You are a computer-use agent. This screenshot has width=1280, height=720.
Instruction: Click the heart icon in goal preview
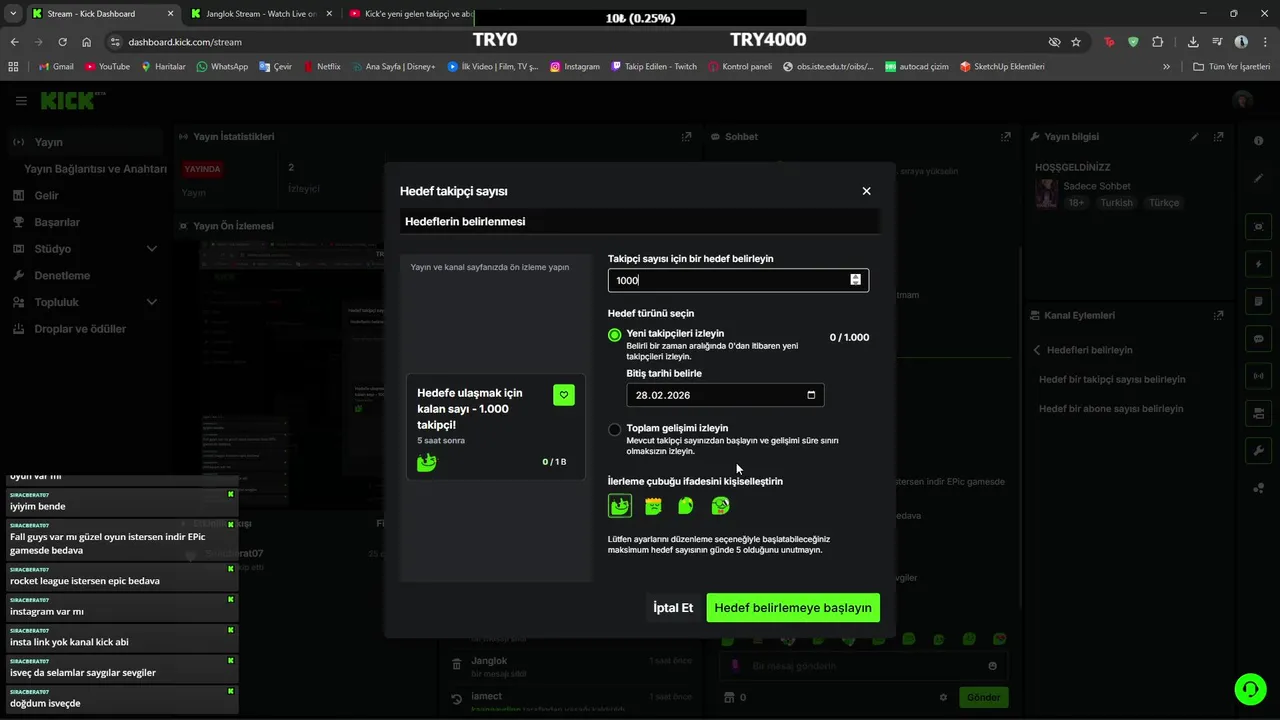[564, 395]
